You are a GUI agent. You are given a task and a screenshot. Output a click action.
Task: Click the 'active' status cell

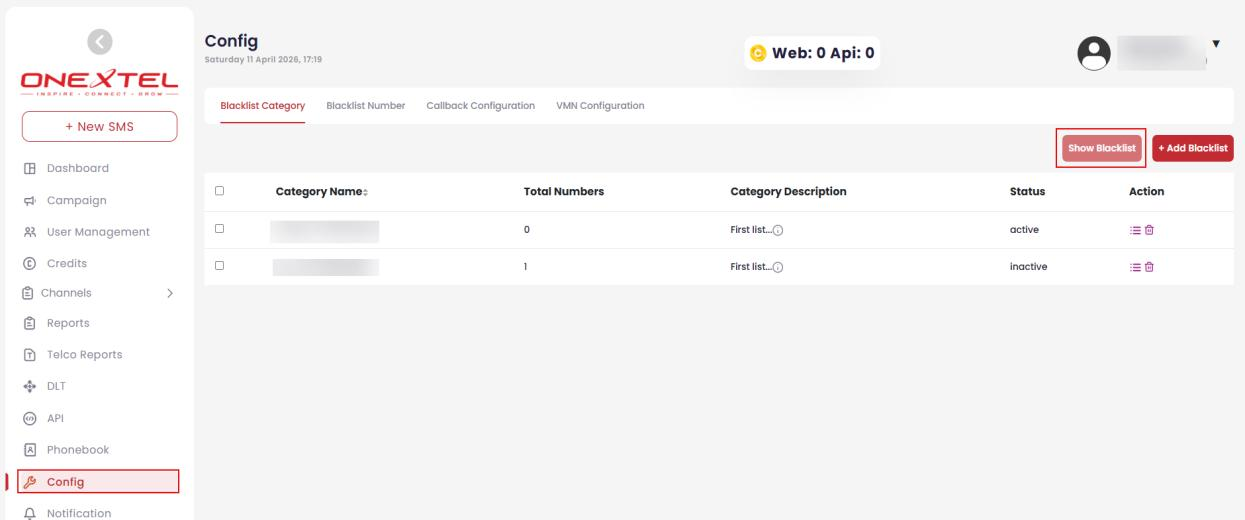1025,230
